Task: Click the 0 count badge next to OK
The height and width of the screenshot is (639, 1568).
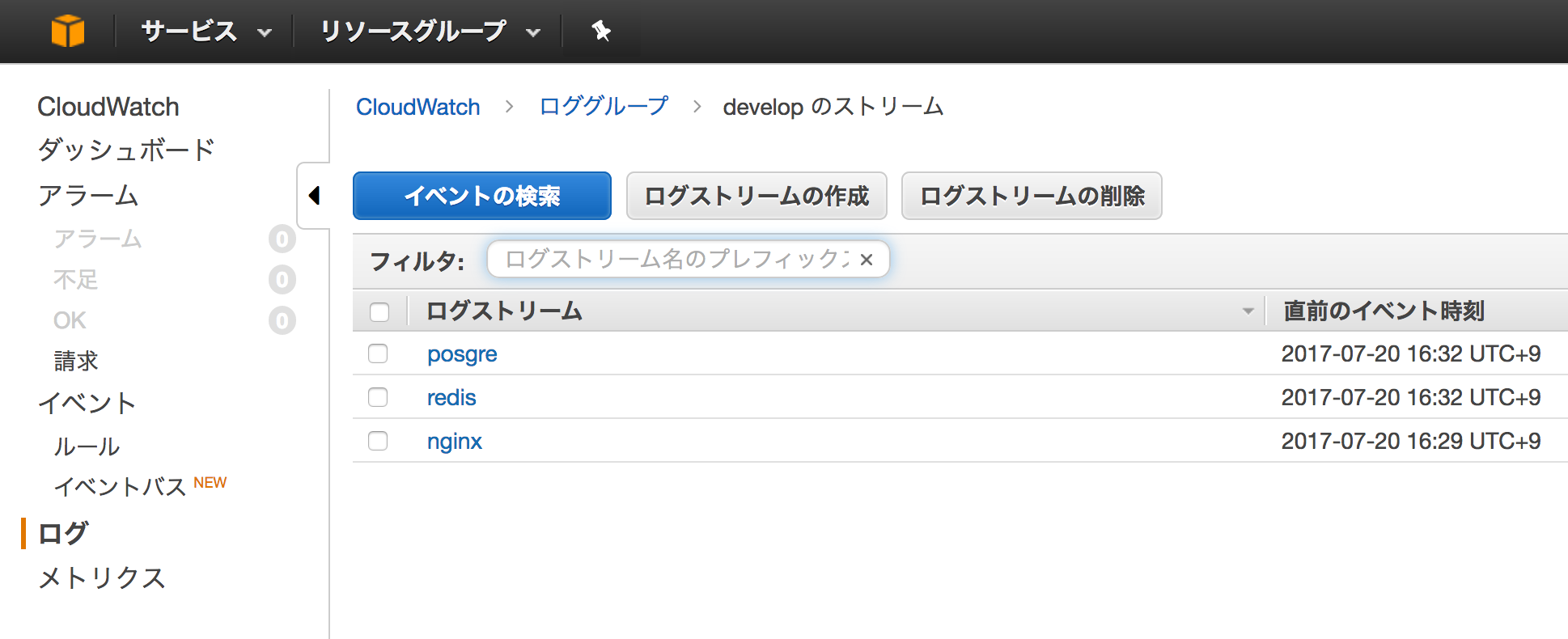Action: [x=282, y=321]
